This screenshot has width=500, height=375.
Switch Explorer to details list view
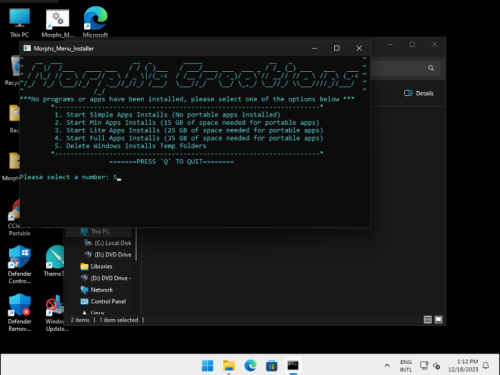pos(428,320)
